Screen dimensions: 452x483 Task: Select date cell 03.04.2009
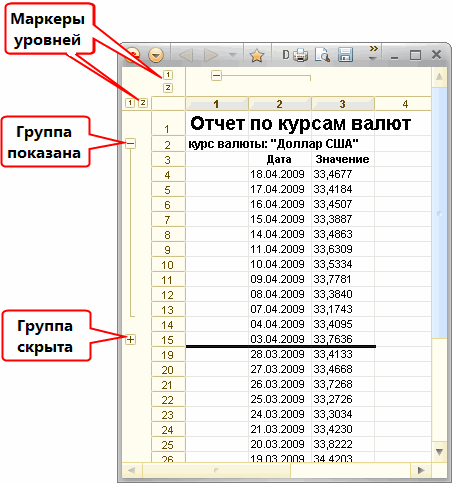[x=280, y=339]
